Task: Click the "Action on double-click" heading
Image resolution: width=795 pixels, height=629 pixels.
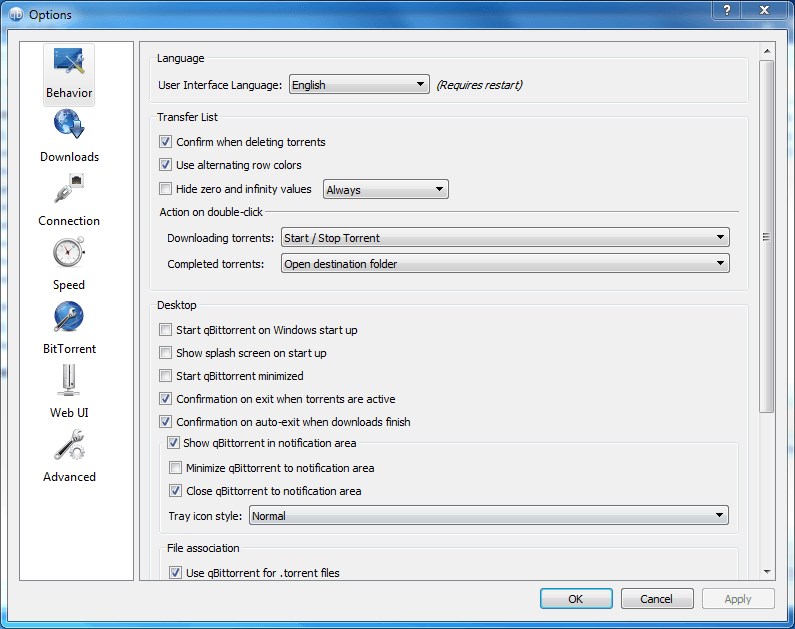Action: [x=211, y=212]
